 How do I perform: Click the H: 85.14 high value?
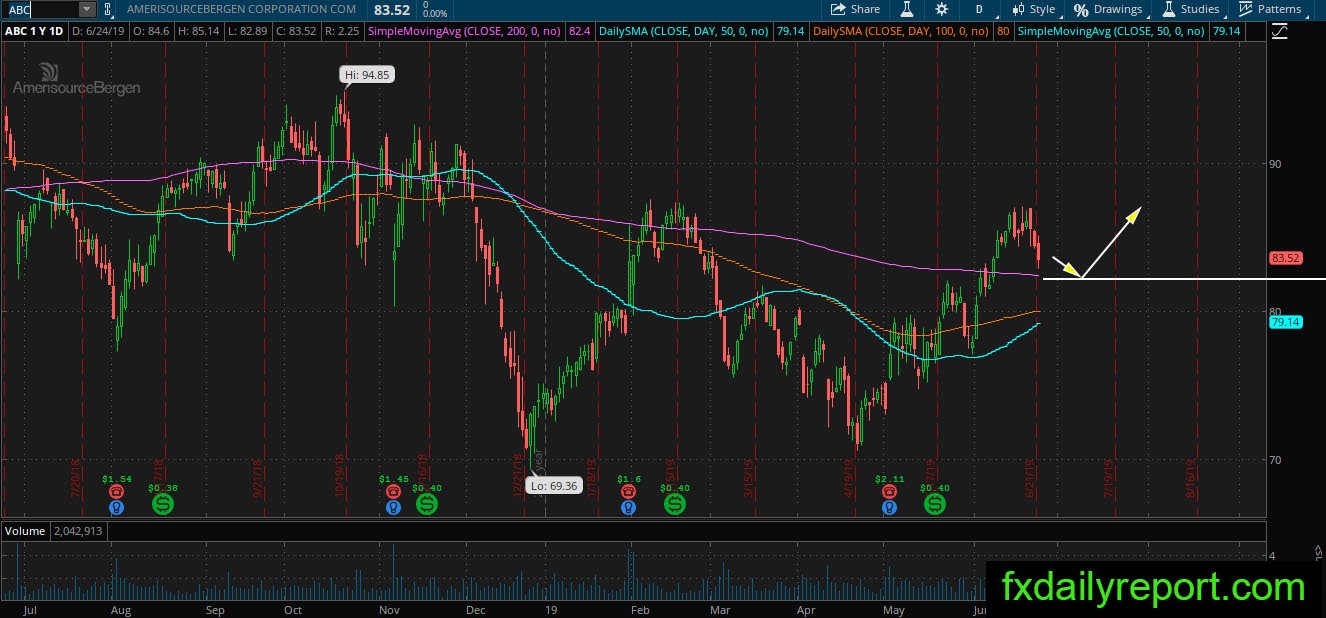point(199,32)
